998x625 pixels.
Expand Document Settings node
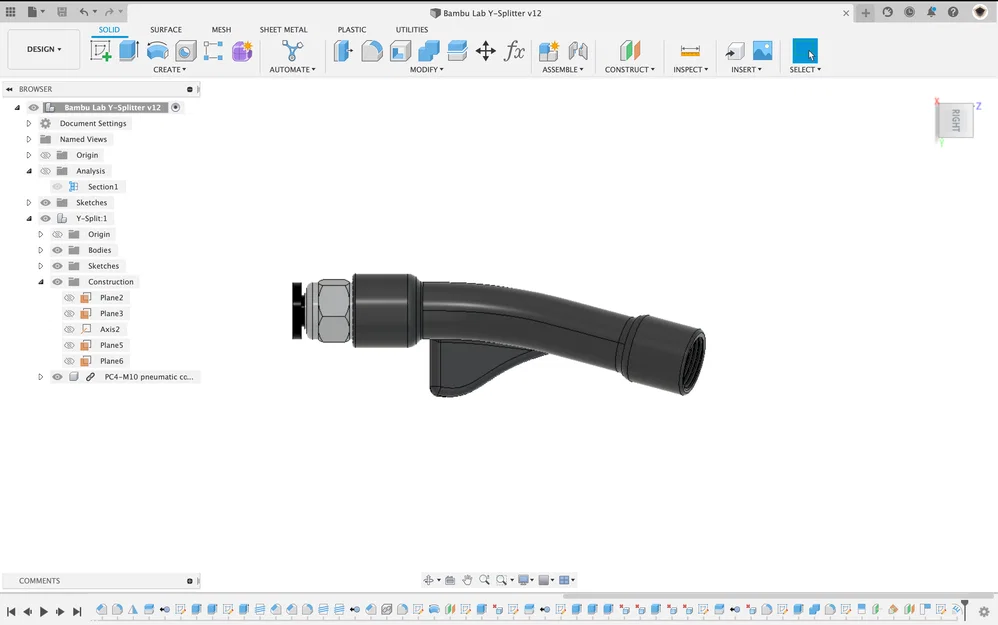pos(29,123)
